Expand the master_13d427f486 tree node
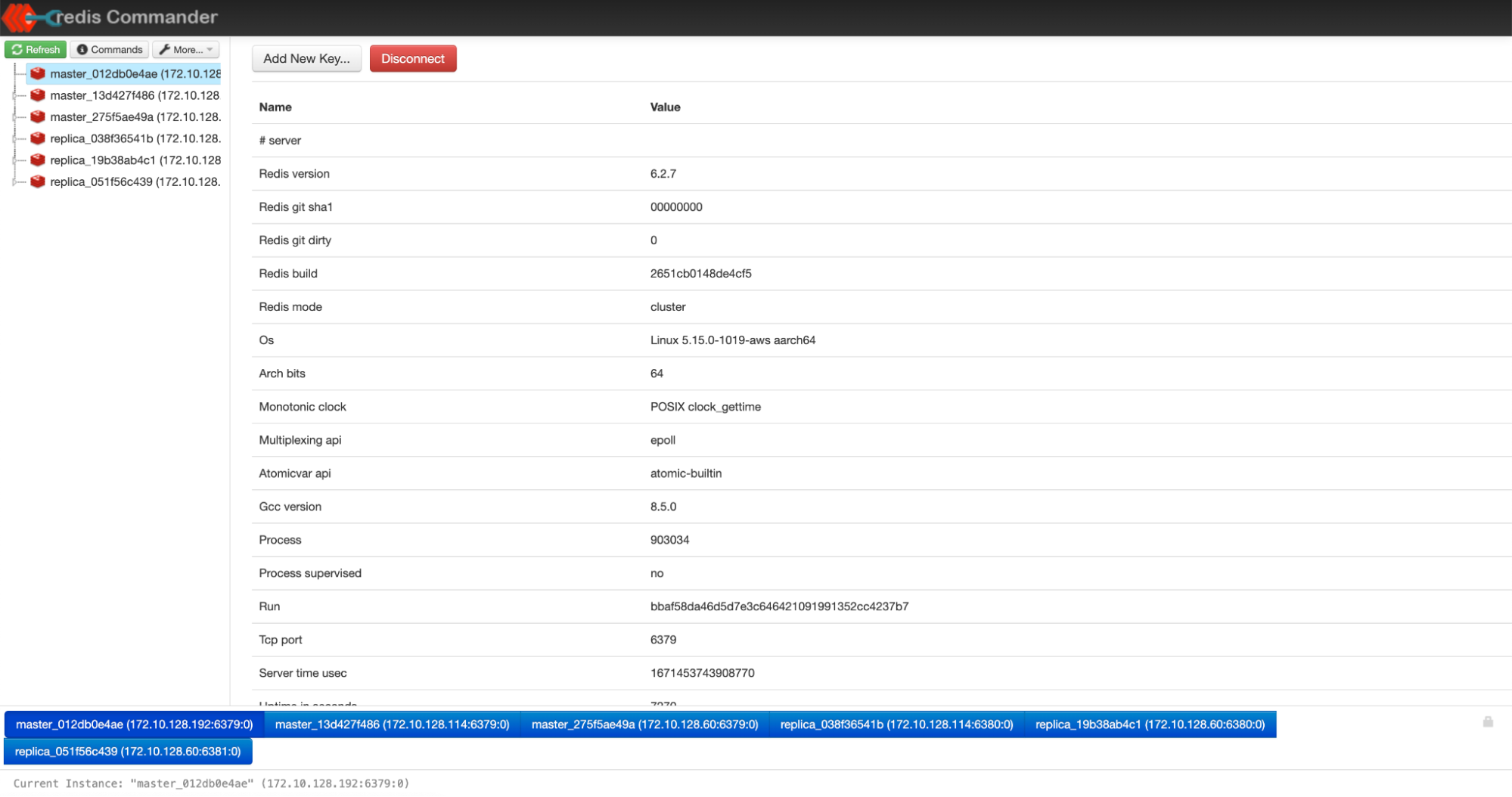 coord(14,95)
